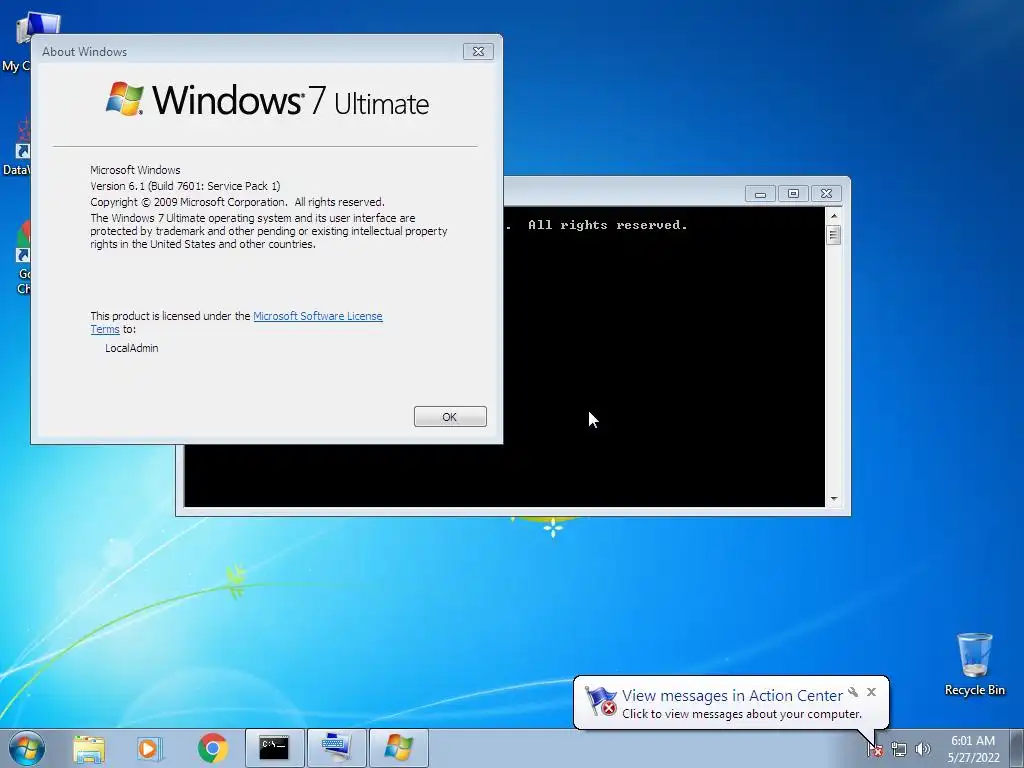Image resolution: width=1024 pixels, height=768 pixels.
Task: Click the Action Center flag tray icon
Action: tap(875, 749)
